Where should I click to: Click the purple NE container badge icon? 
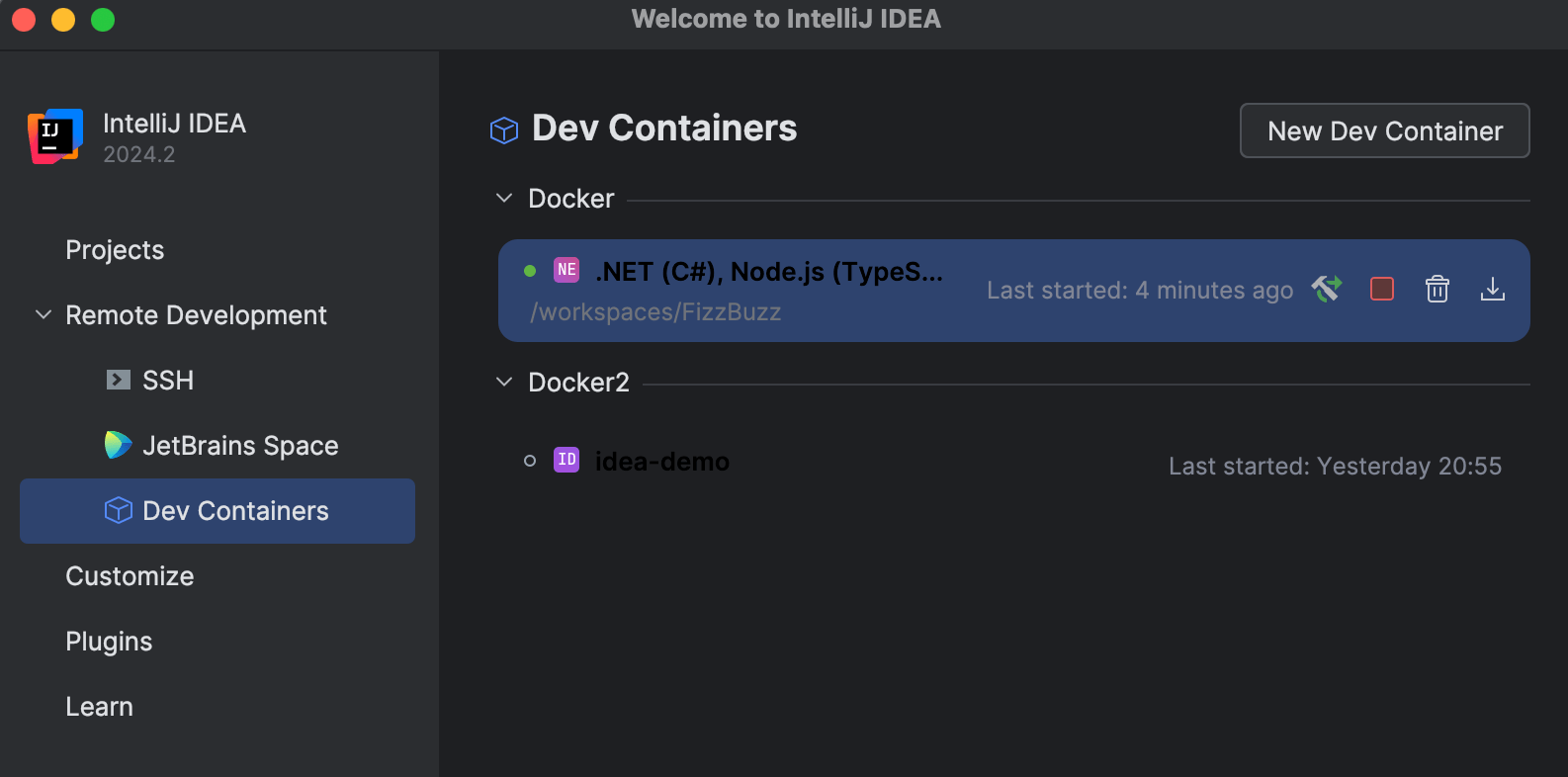pyautogui.click(x=566, y=270)
